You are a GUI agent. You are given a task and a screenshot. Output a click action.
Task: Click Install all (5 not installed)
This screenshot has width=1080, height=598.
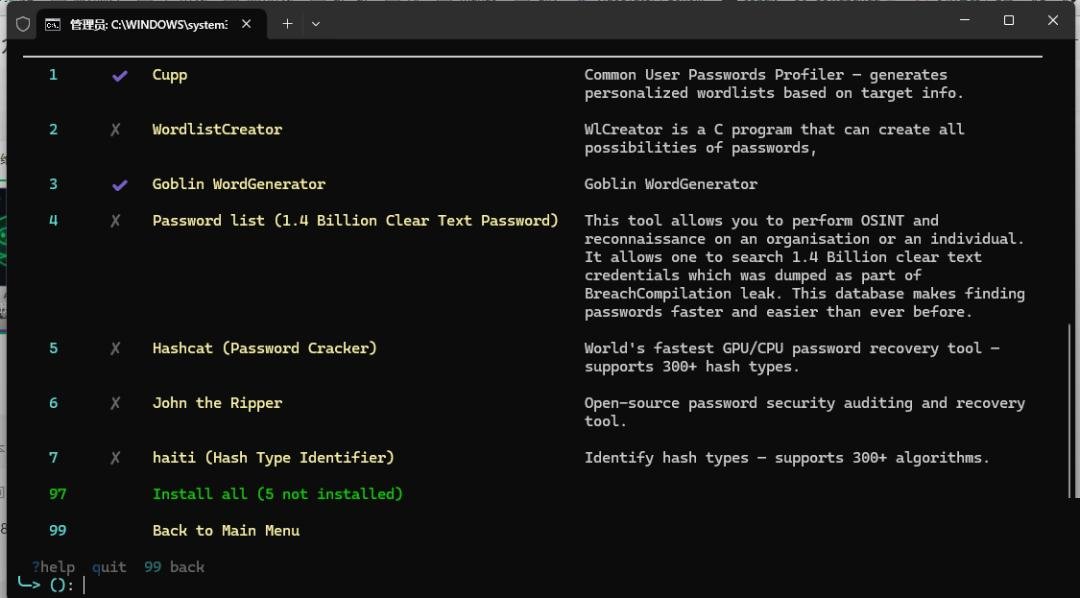(278, 494)
